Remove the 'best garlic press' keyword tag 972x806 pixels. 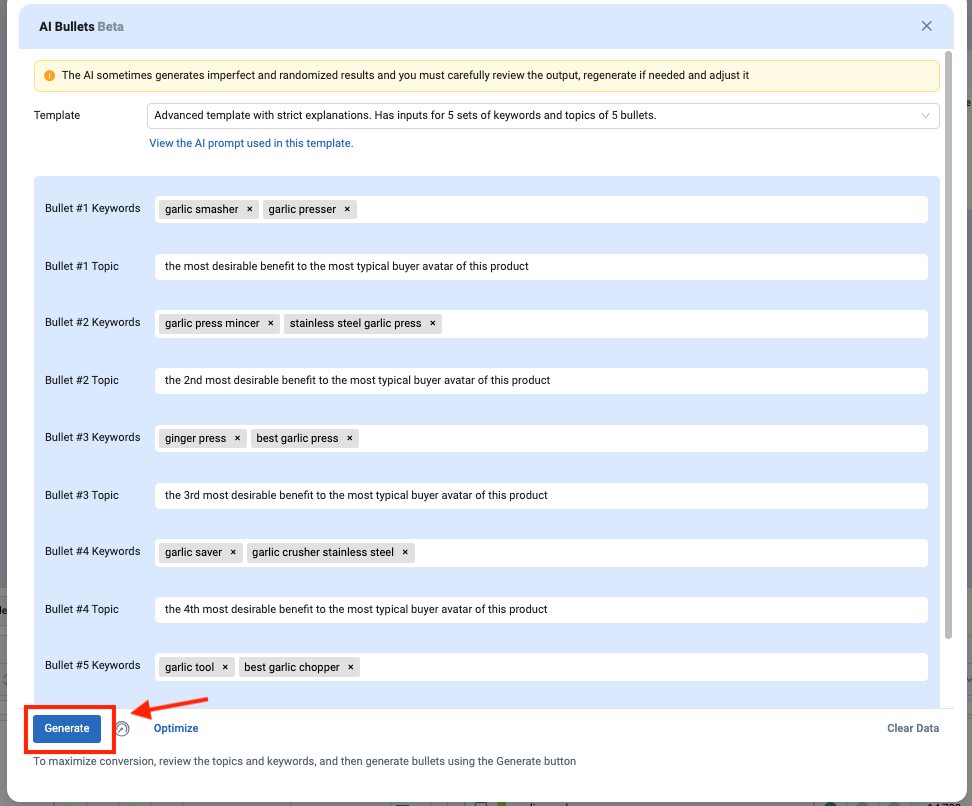[350, 438]
